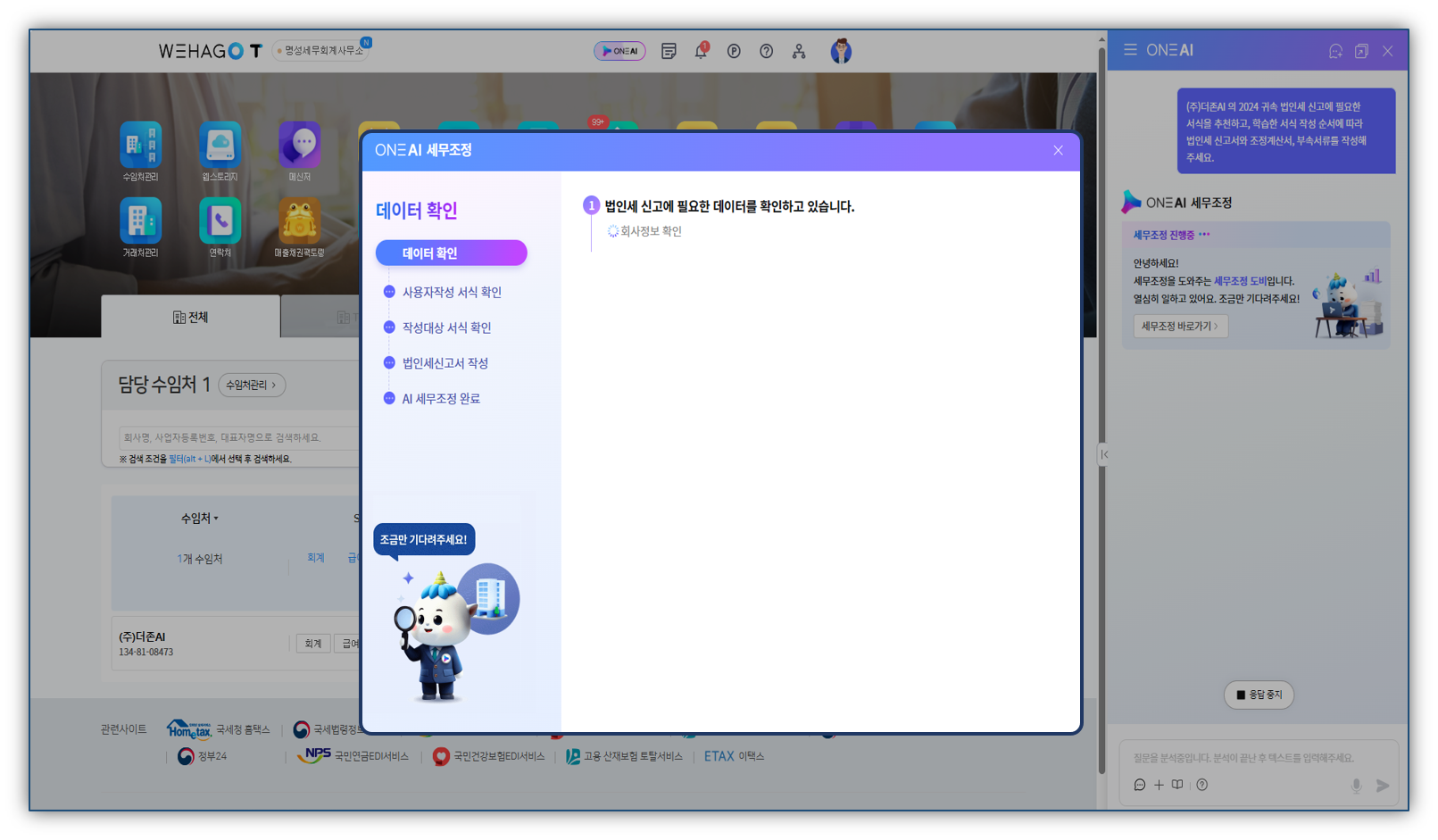Click the 응답 중지 button
Viewport: 1438px width, 840px height.
coord(1259,694)
